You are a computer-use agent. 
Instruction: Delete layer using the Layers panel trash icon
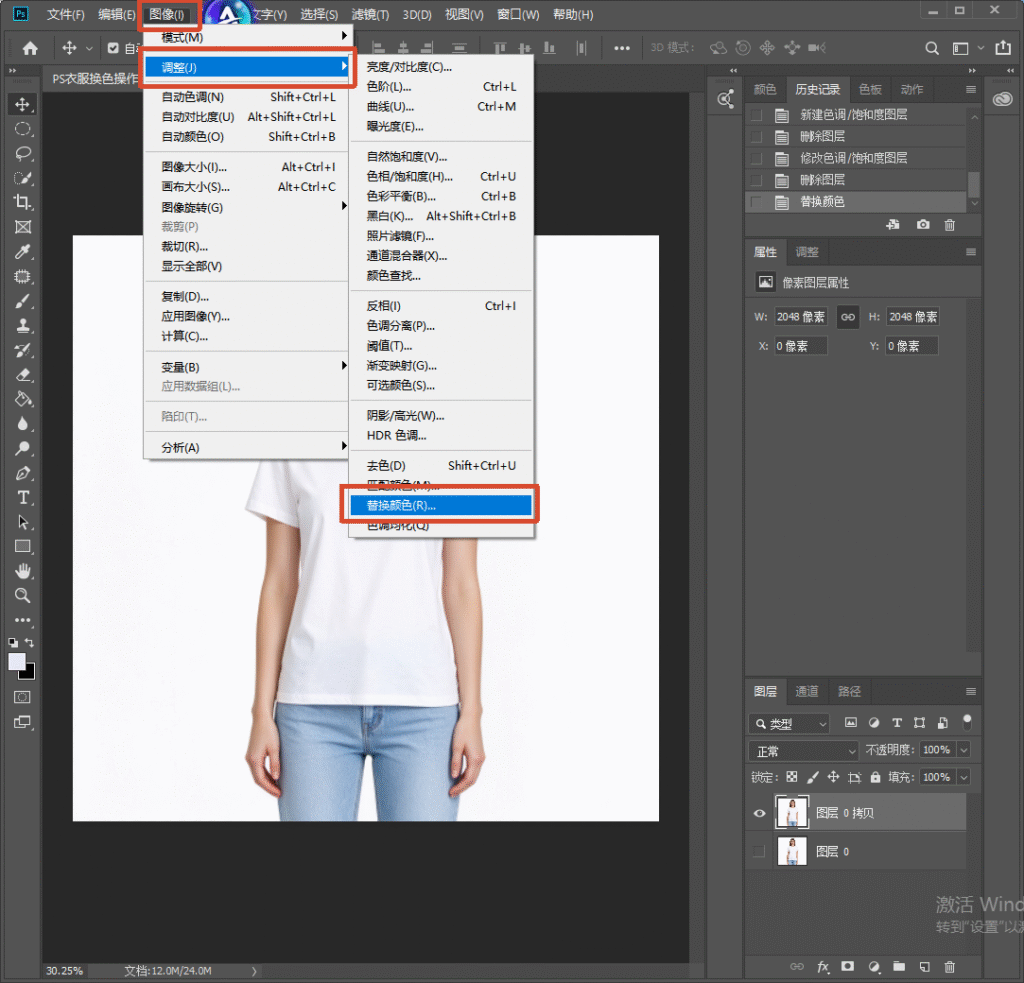coord(950,967)
